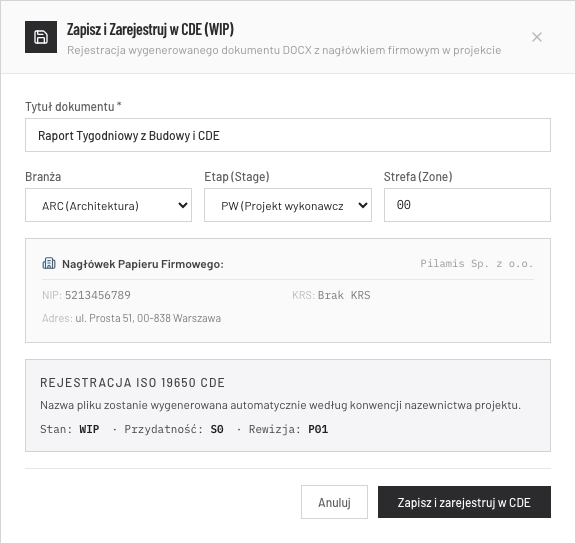Click the building icon beside Nagłówek Papieru Firmowego
The width and height of the screenshot is (576, 544).
(x=49, y=263)
